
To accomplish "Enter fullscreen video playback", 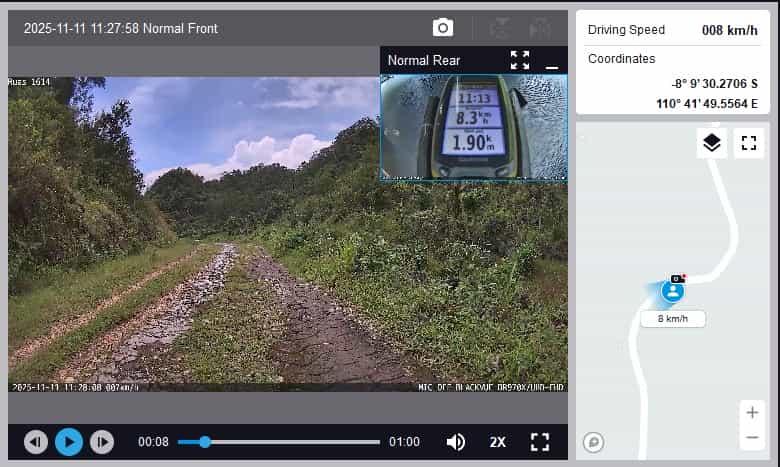I will (540, 441).
